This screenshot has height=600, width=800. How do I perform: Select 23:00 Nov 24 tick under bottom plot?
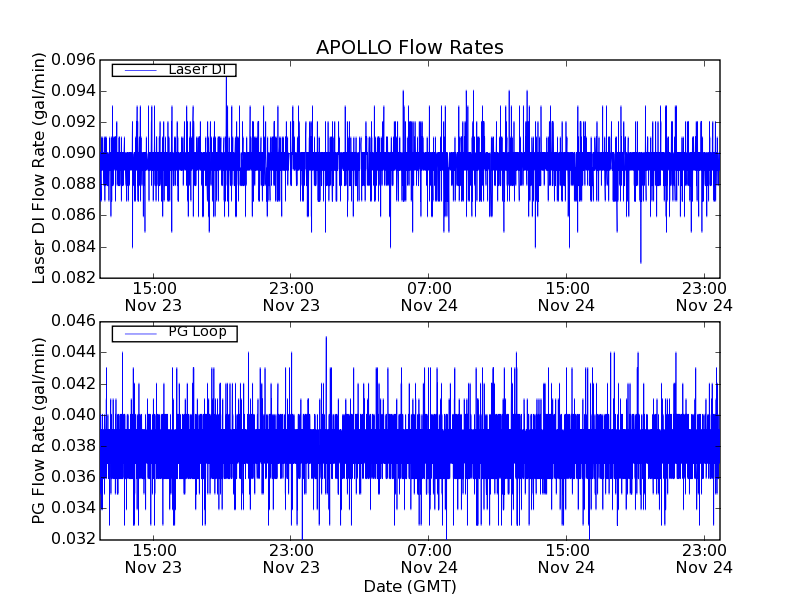click(x=704, y=558)
